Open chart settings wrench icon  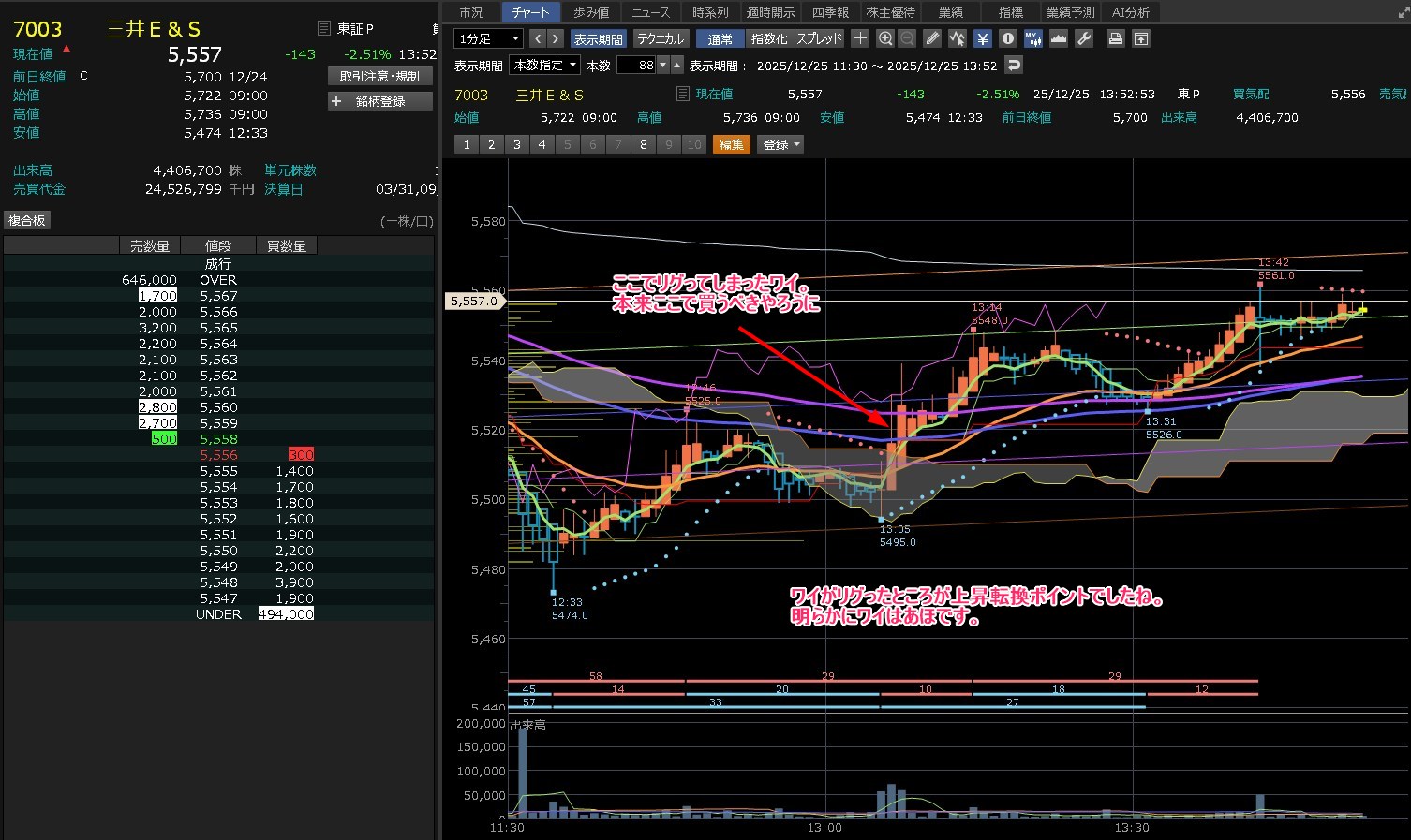(1084, 38)
